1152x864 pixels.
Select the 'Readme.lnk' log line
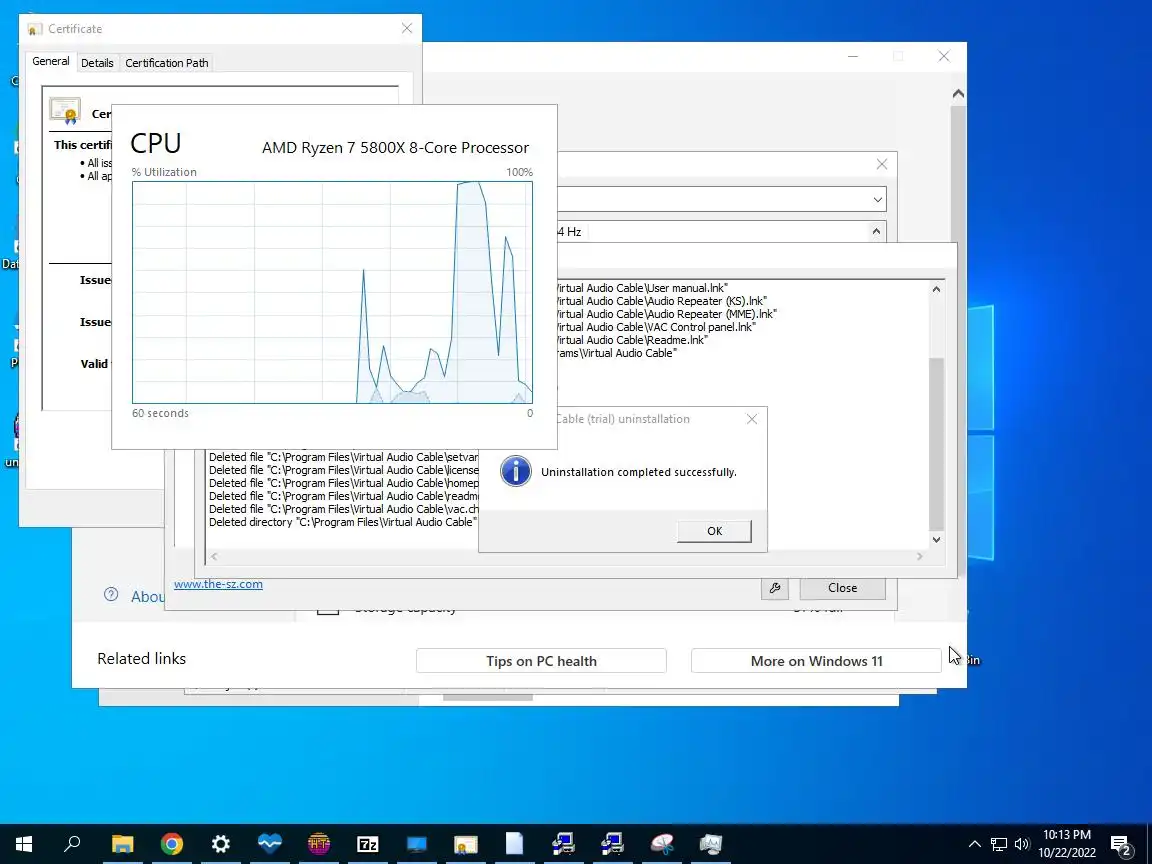[x=631, y=340]
